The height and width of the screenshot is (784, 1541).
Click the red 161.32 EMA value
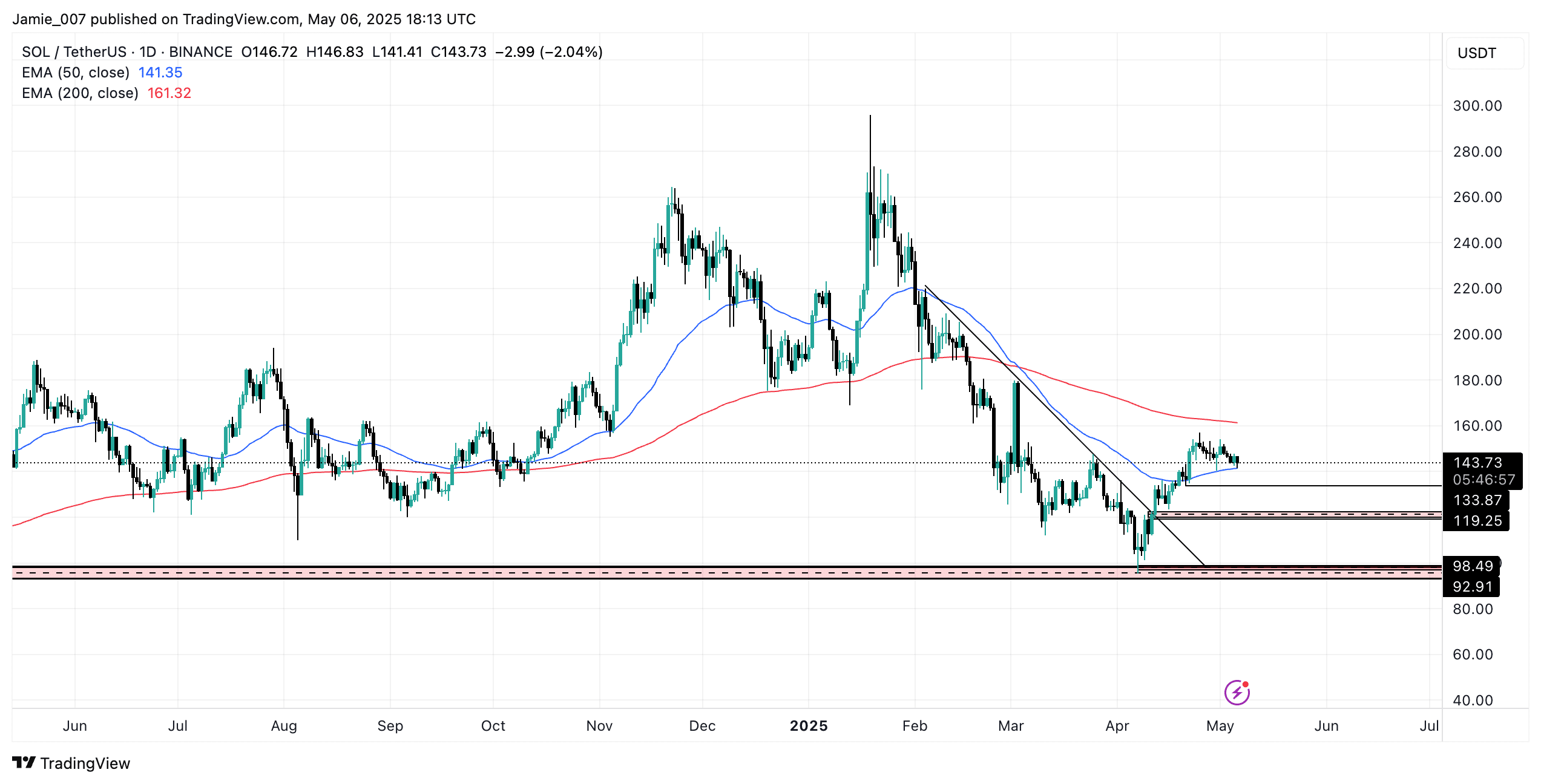[169, 93]
